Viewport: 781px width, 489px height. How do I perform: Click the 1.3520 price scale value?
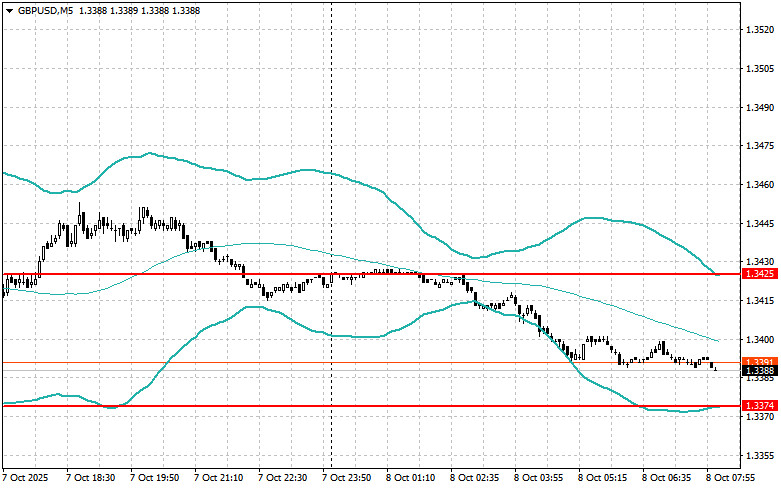(x=760, y=30)
